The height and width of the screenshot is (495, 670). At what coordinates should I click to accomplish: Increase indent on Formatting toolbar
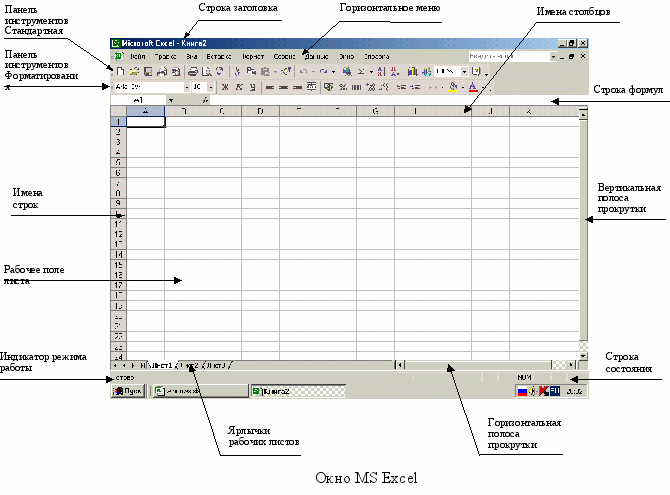415,87
